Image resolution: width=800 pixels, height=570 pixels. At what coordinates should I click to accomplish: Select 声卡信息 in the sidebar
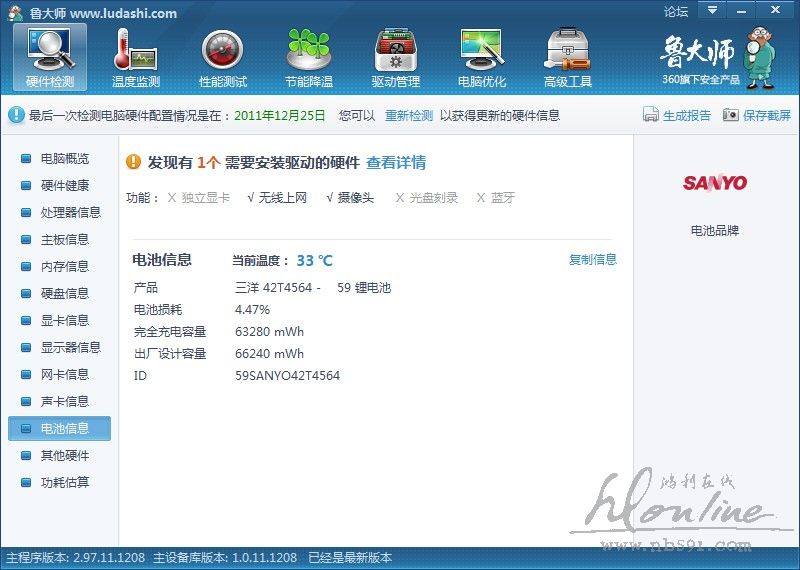click(x=65, y=402)
